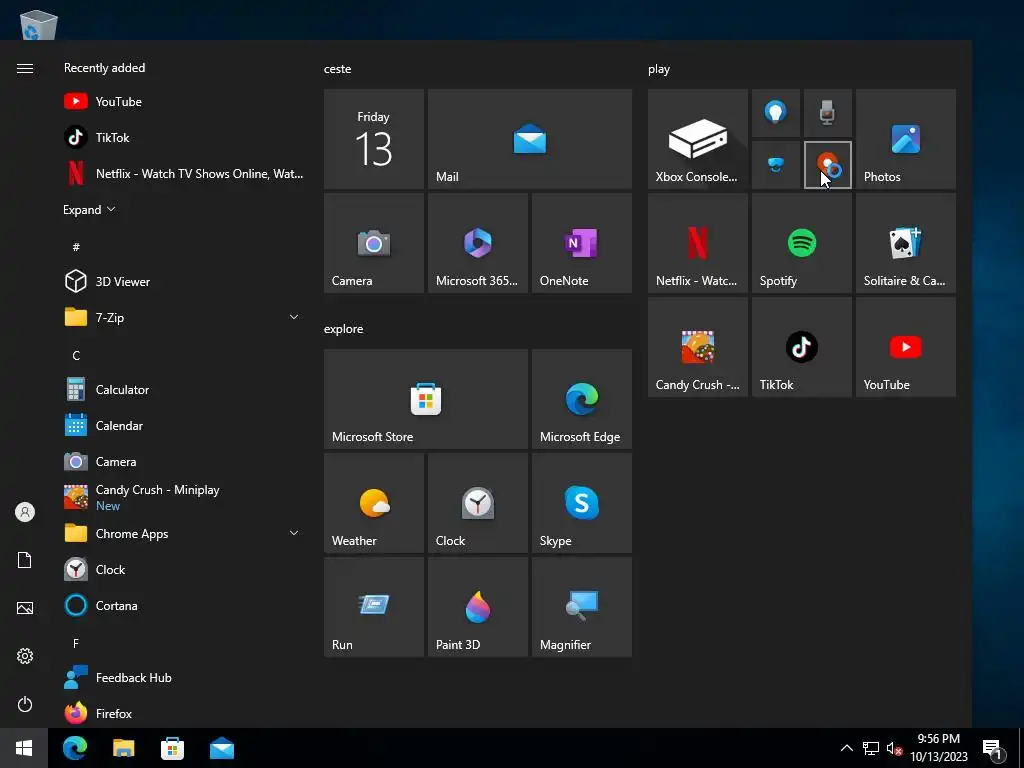1024x768 pixels.
Task: Open the Maps pin small tile
Action: click(x=827, y=165)
